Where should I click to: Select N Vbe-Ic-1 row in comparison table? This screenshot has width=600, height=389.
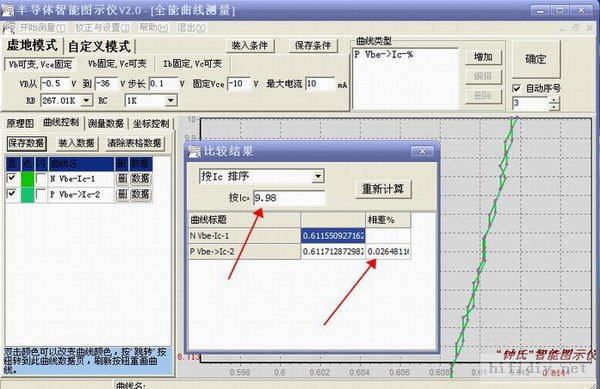(245, 236)
